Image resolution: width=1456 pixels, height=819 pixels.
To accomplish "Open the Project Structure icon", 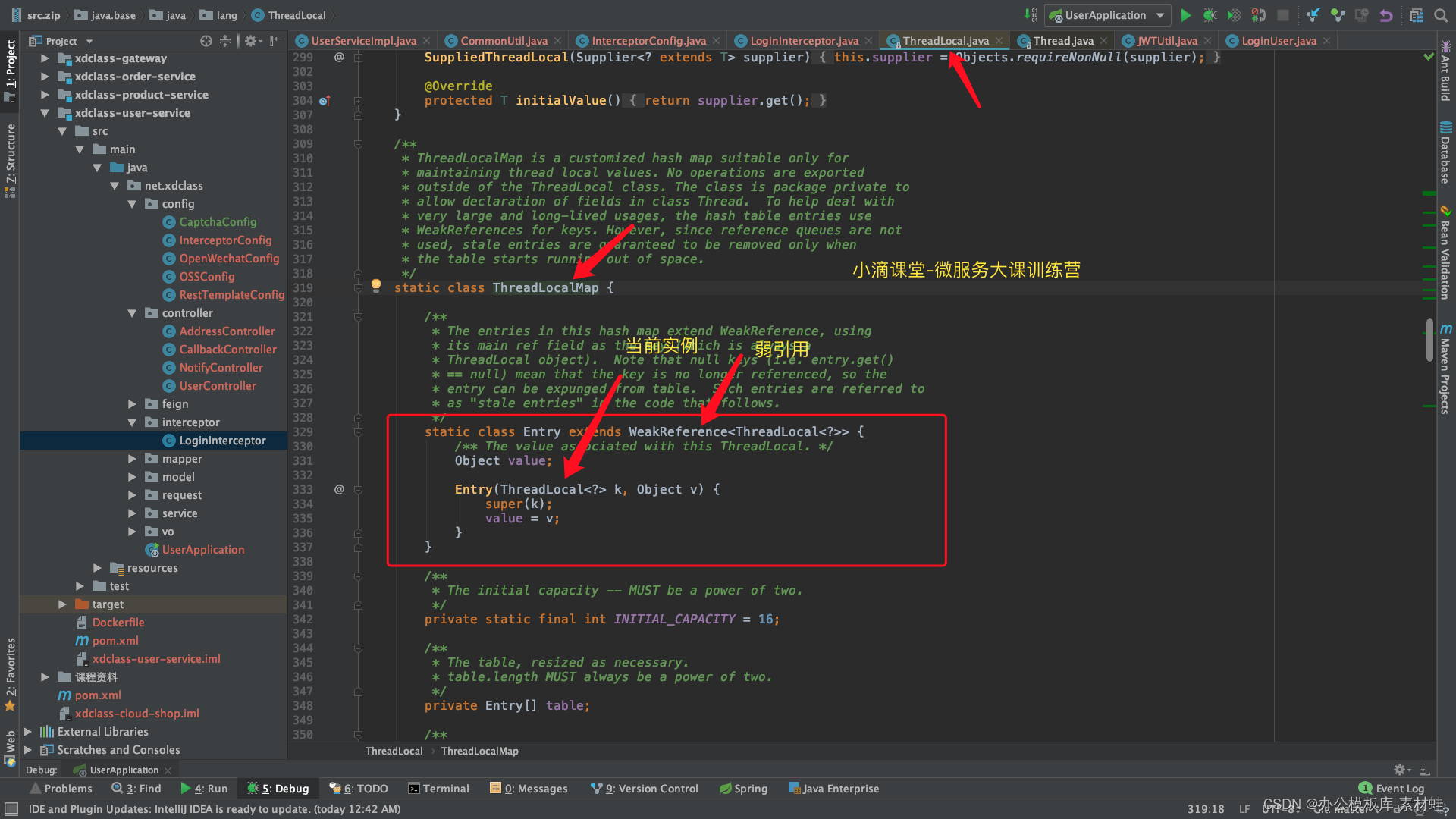I will 1416,15.
